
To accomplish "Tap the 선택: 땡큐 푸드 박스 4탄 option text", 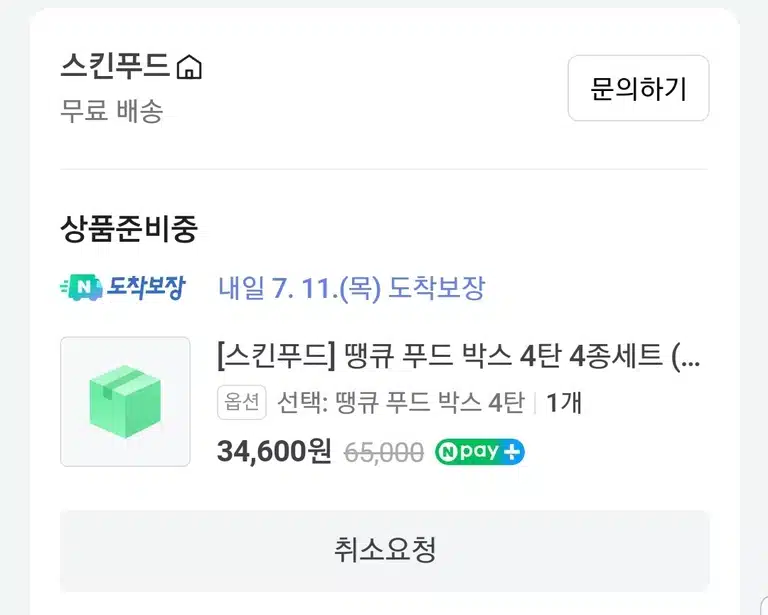I will tap(401, 402).
